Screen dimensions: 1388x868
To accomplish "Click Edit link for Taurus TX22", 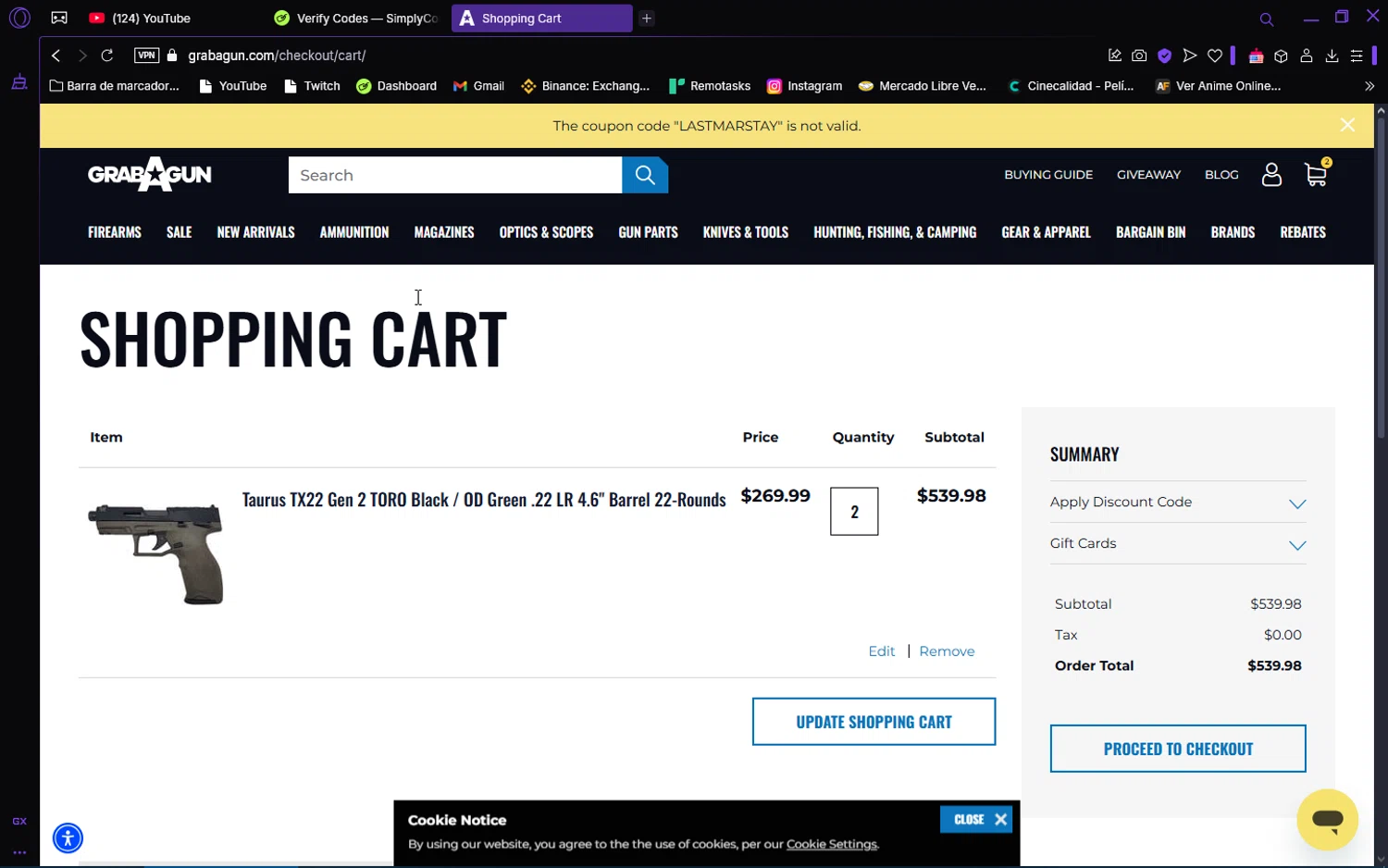I will pyautogui.click(x=882, y=651).
